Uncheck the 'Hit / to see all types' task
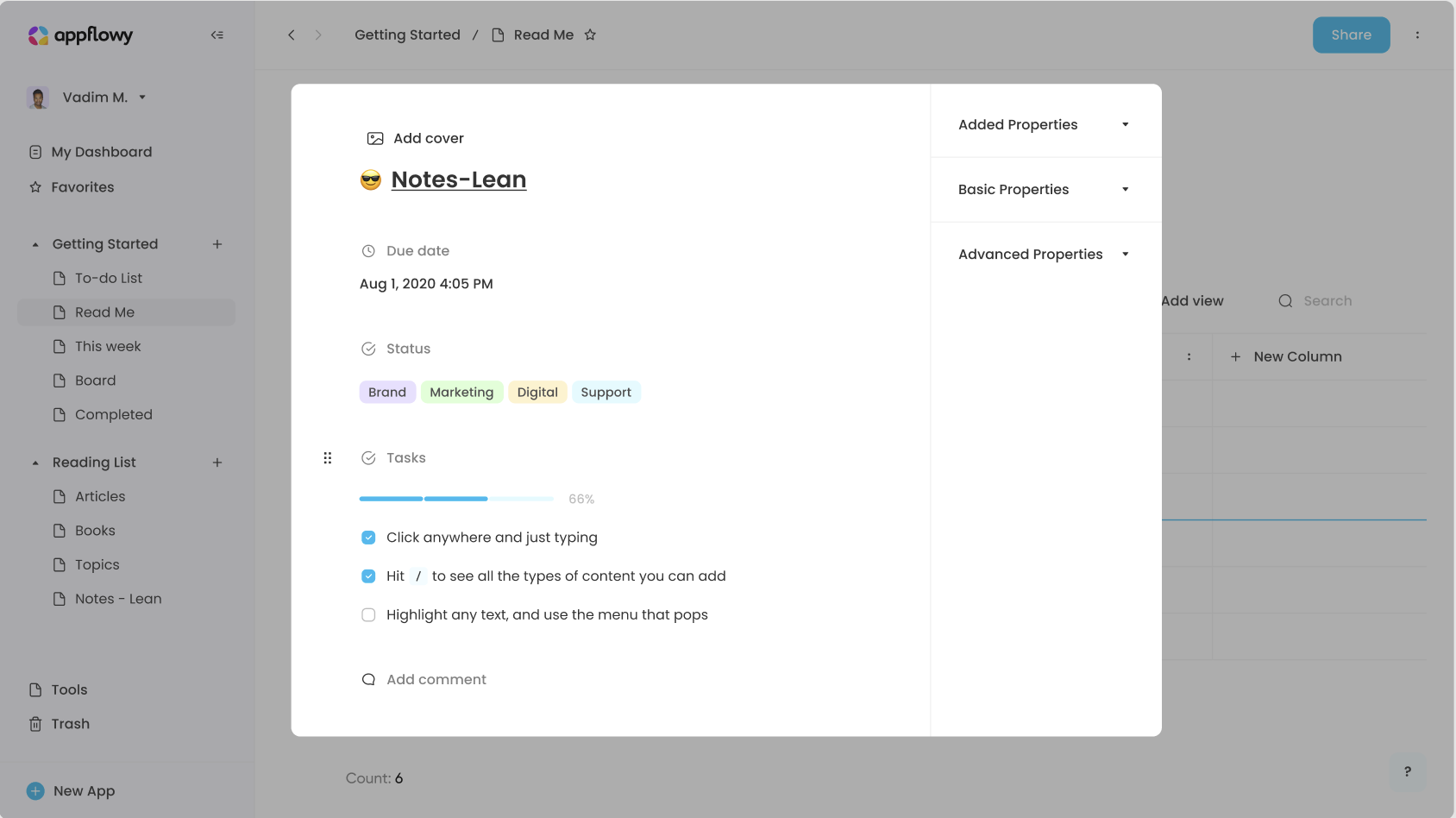The height and width of the screenshot is (818, 1456). (x=368, y=576)
